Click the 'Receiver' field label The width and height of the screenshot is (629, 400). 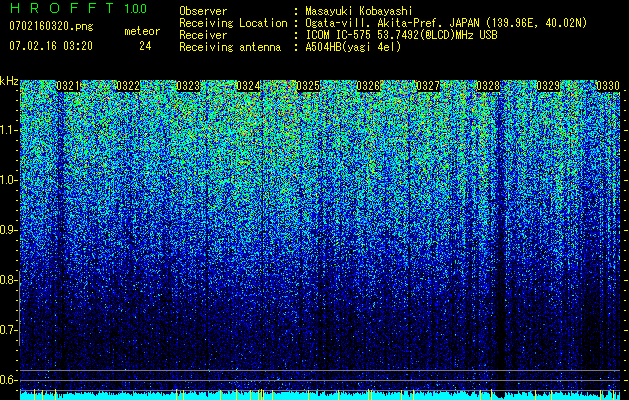(x=203, y=35)
